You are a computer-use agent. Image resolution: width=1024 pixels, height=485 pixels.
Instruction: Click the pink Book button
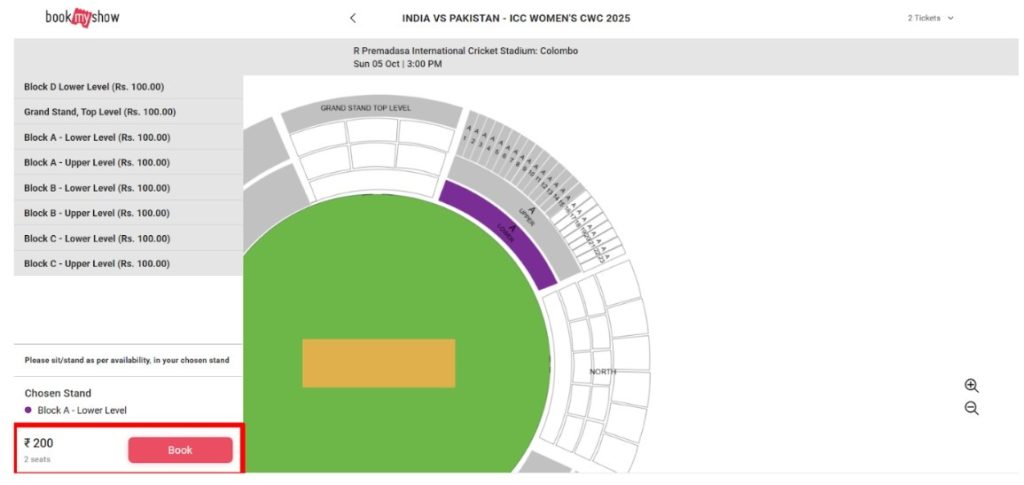click(180, 450)
